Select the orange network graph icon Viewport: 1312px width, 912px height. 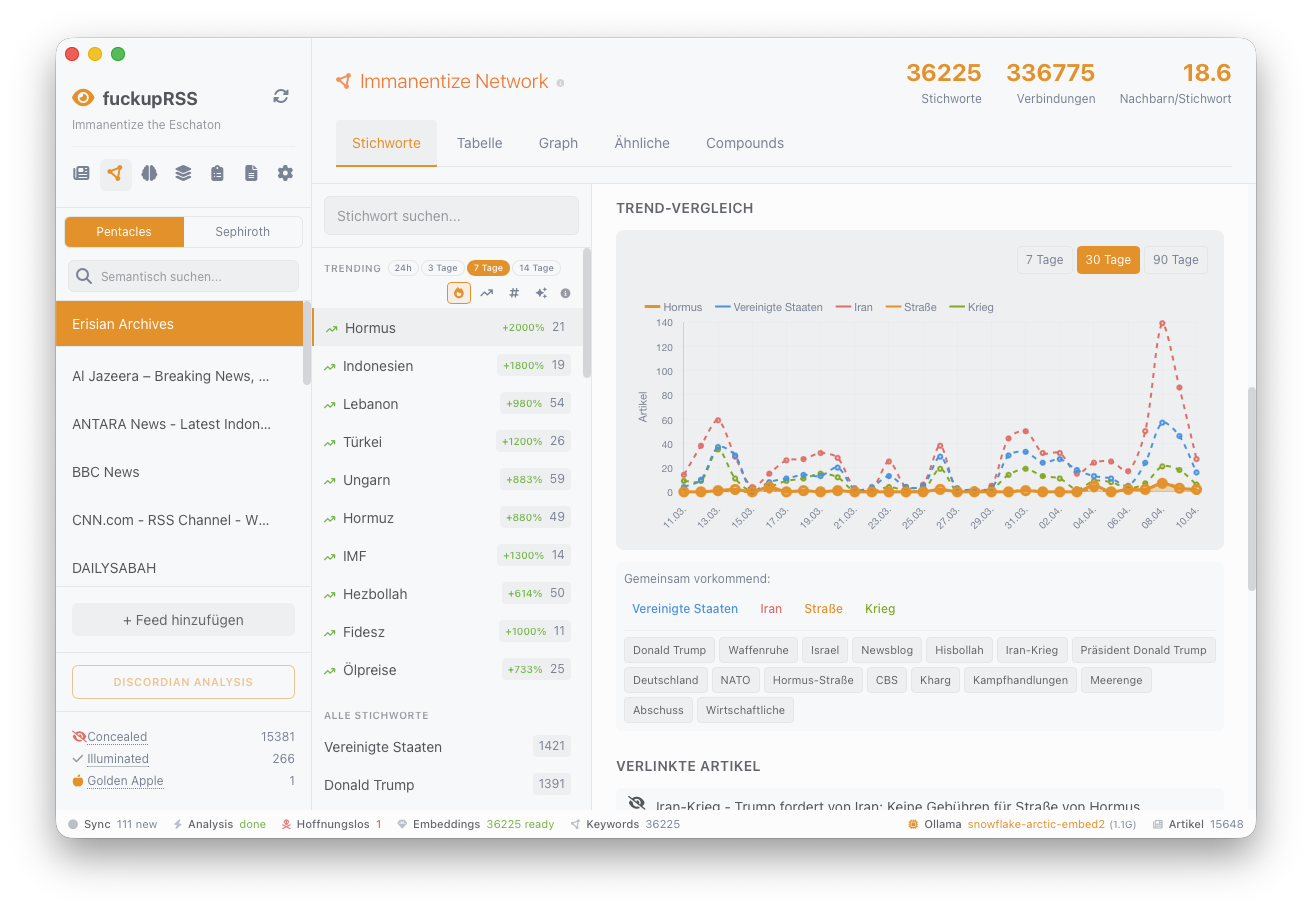coord(115,173)
